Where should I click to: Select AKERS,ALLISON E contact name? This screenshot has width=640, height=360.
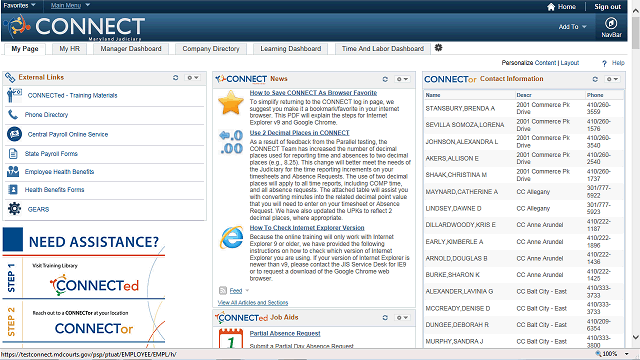pyautogui.click(x=452, y=158)
